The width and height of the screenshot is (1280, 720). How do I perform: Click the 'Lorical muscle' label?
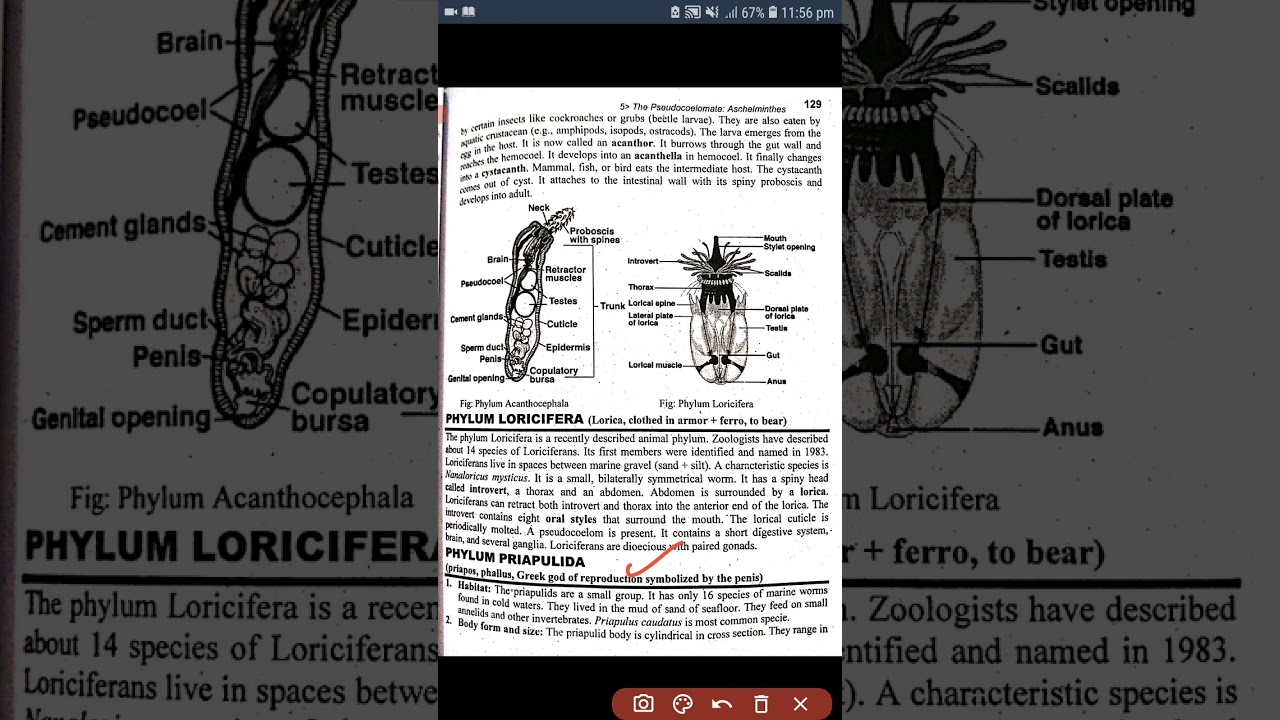click(x=655, y=365)
